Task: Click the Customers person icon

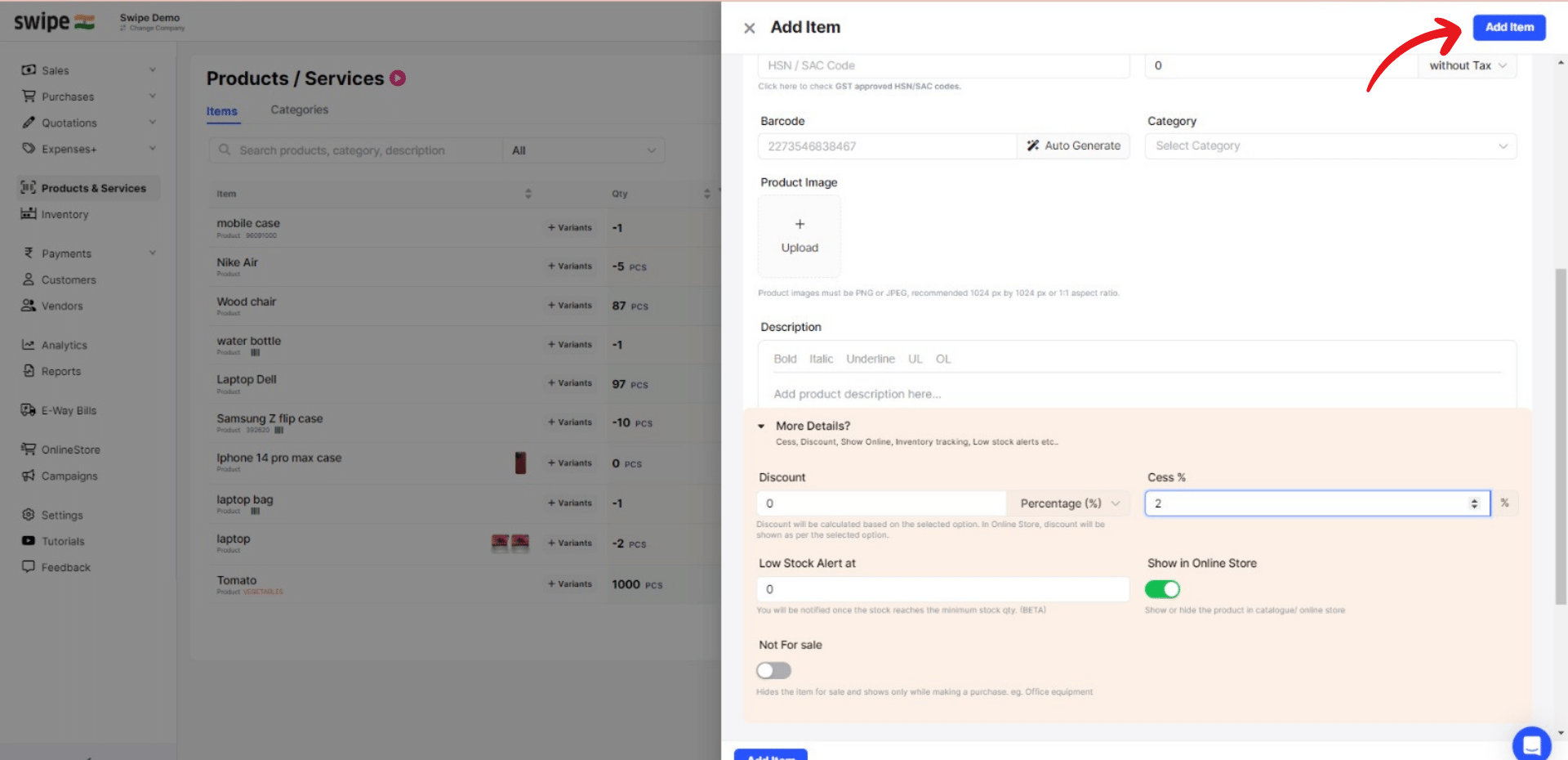Action: point(29,279)
